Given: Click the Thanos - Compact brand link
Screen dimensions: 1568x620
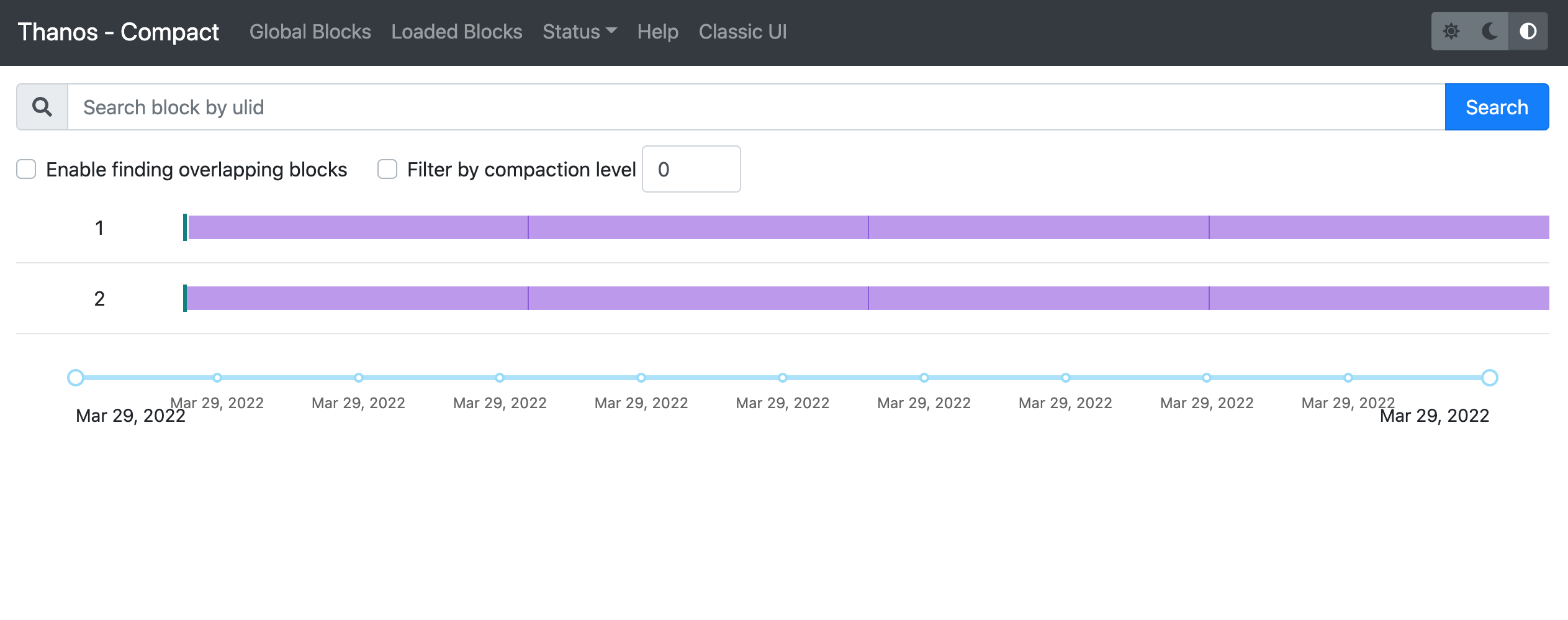Looking at the screenshot, I should point(118,32).
